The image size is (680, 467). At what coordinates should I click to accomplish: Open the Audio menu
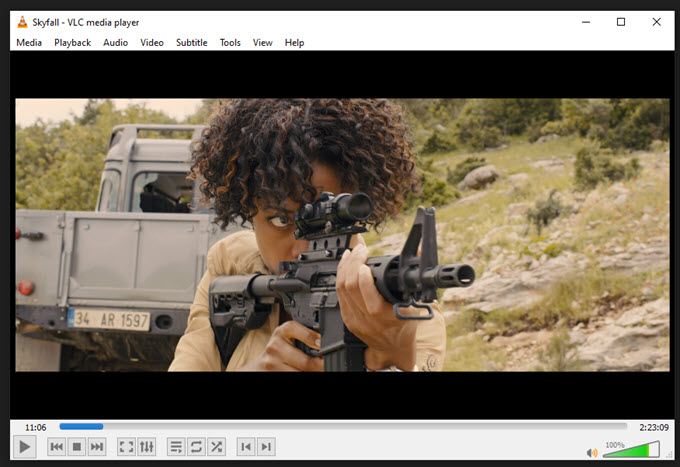(x=115, y=42)
